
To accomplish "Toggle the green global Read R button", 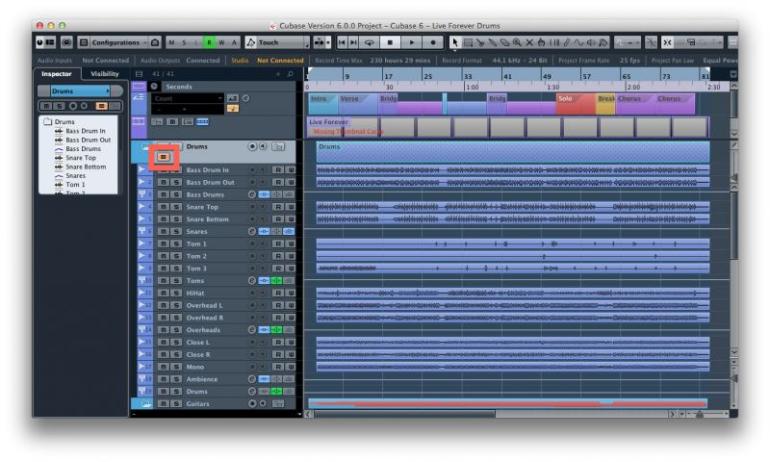I will click(x=209, y=43).
